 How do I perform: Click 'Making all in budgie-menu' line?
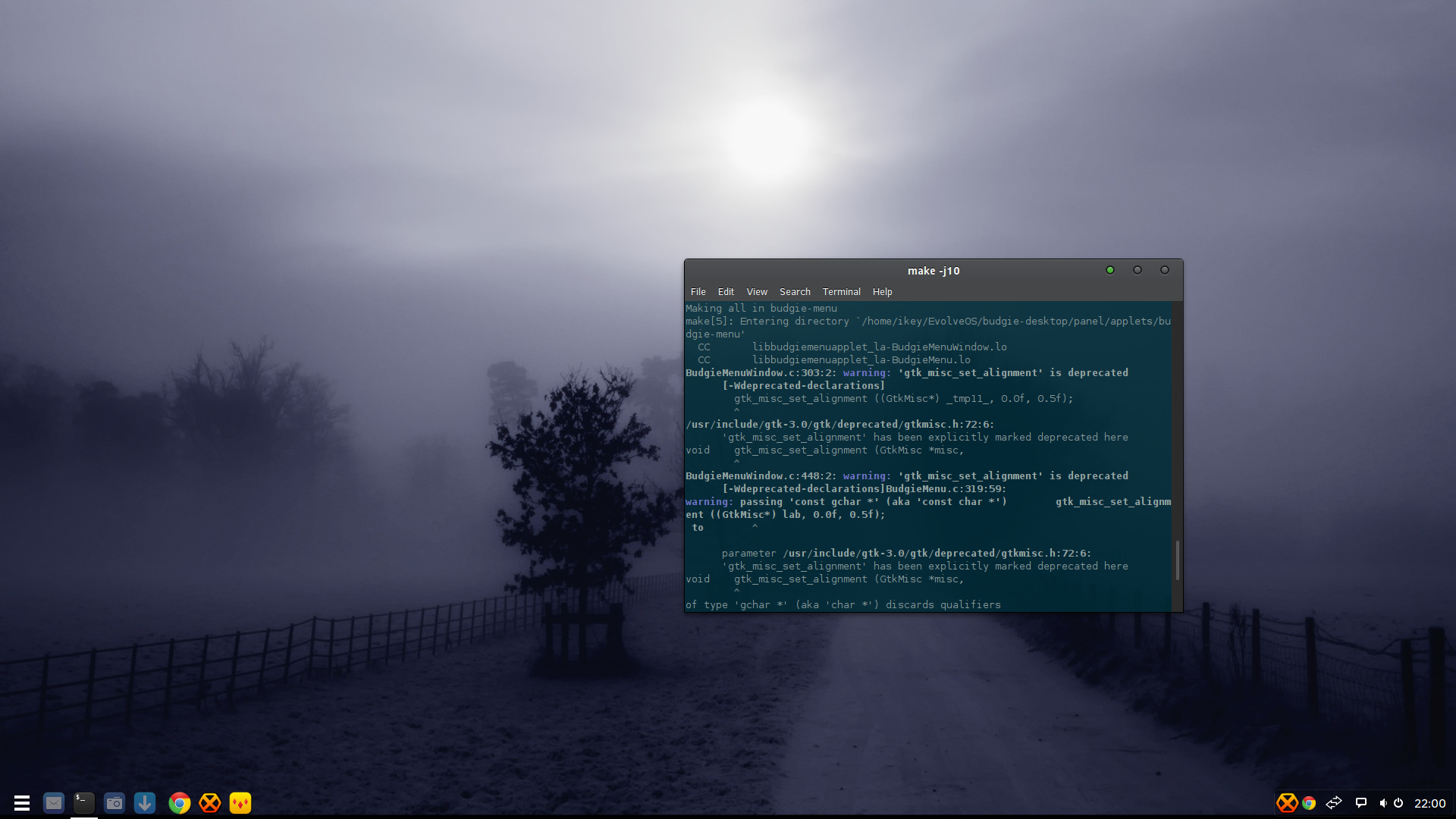761,308
